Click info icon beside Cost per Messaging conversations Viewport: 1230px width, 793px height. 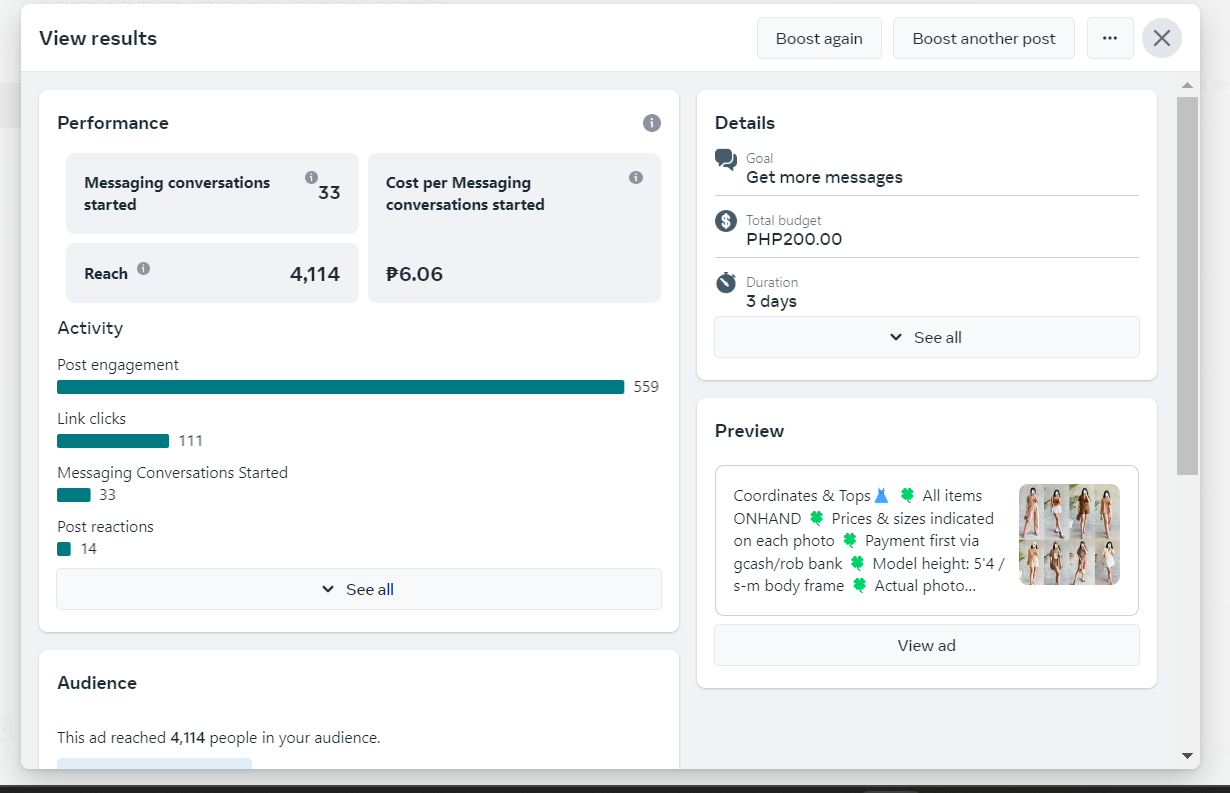[636, 177]
